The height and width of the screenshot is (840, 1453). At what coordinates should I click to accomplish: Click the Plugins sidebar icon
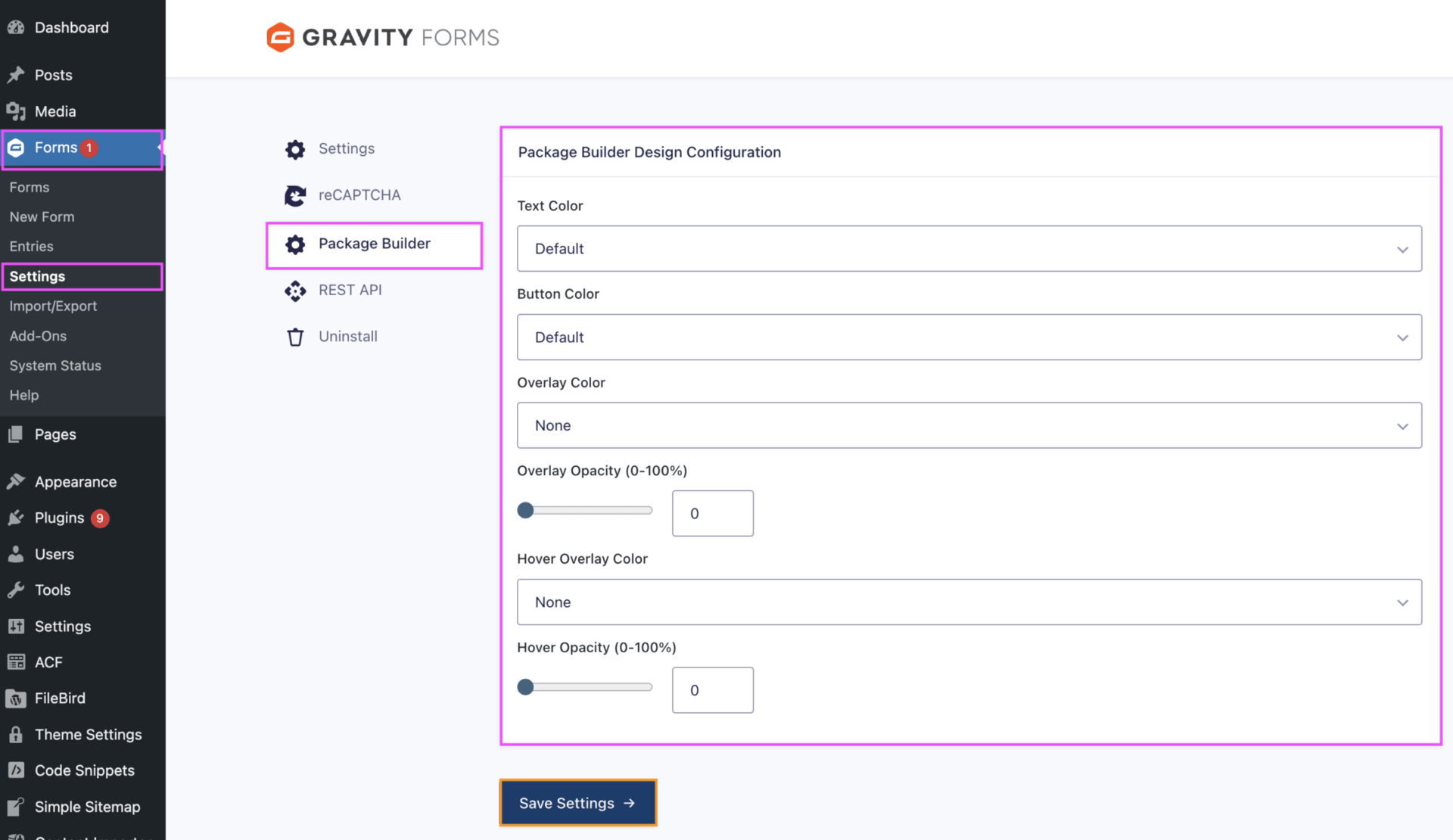pos(16,518)
